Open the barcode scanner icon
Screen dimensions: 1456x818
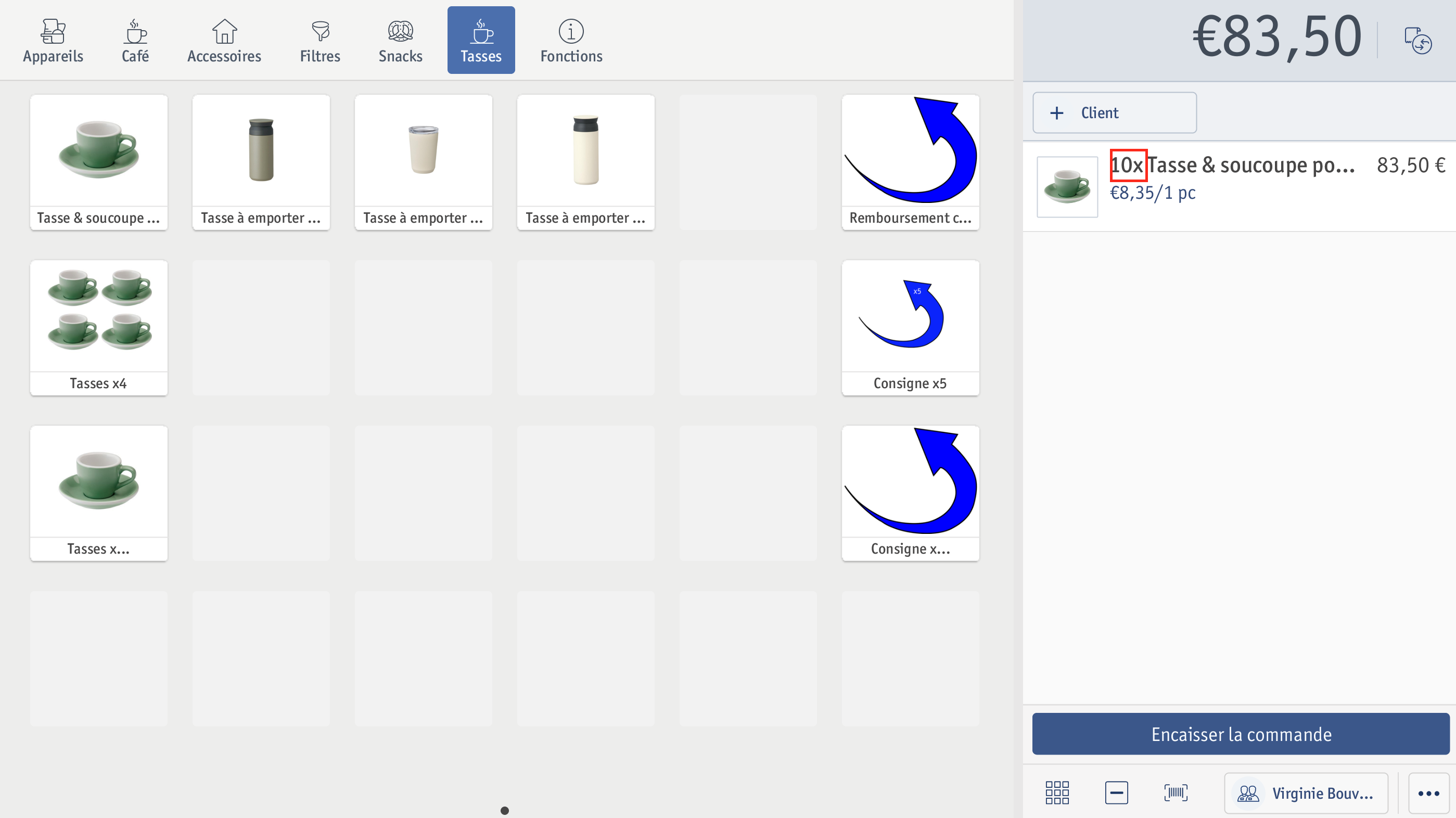click(1176, 793)
